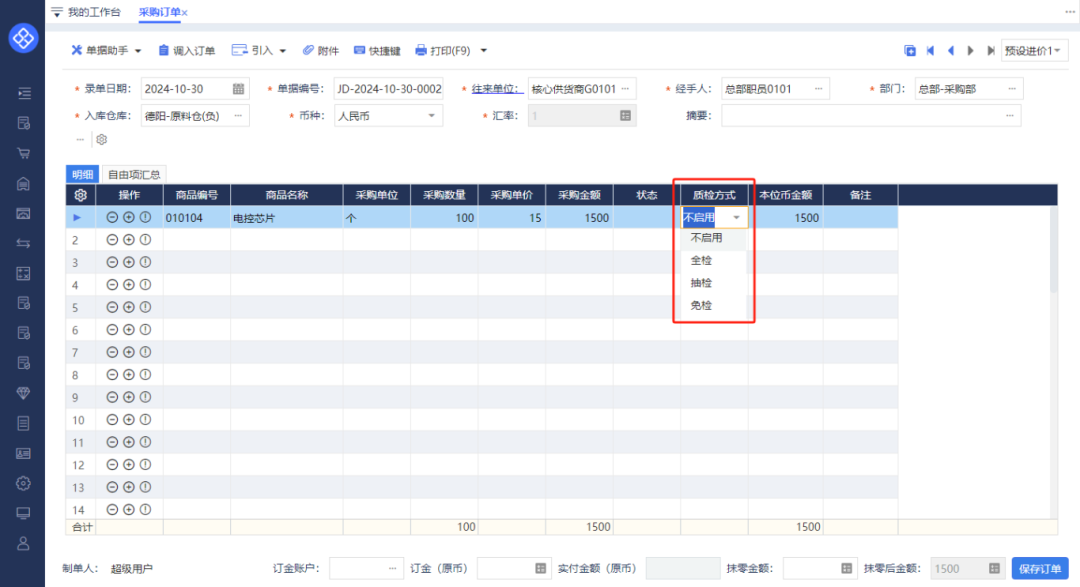The width and height of the screenshot is (1080, 587).
Task: Click the 采购数量 column header
Action: (444, 195)
